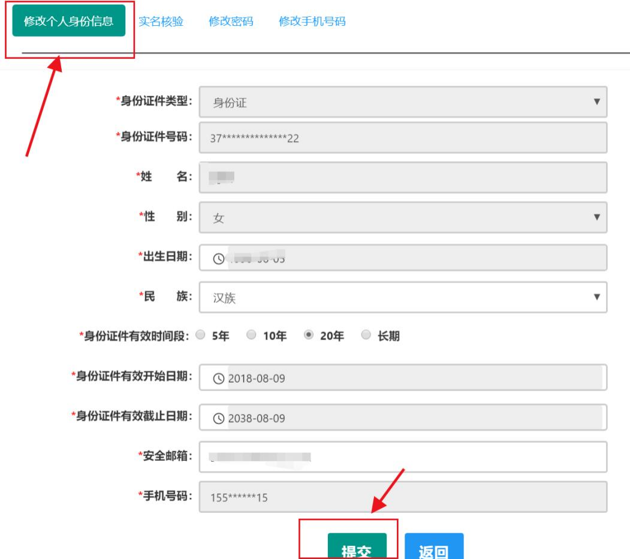Go to the 修改密码 tab
This screenshot has height=559, width=630.
pos(231,21)
